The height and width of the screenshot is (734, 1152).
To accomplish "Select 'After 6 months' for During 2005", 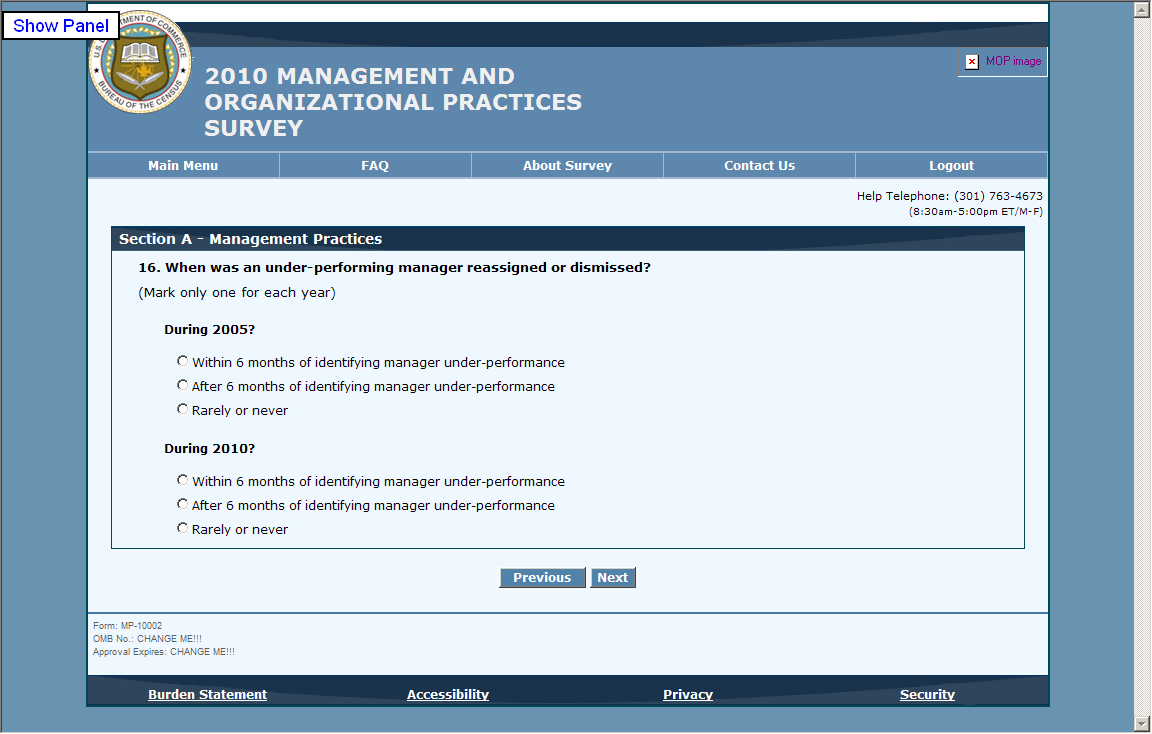I will (182, 385).
